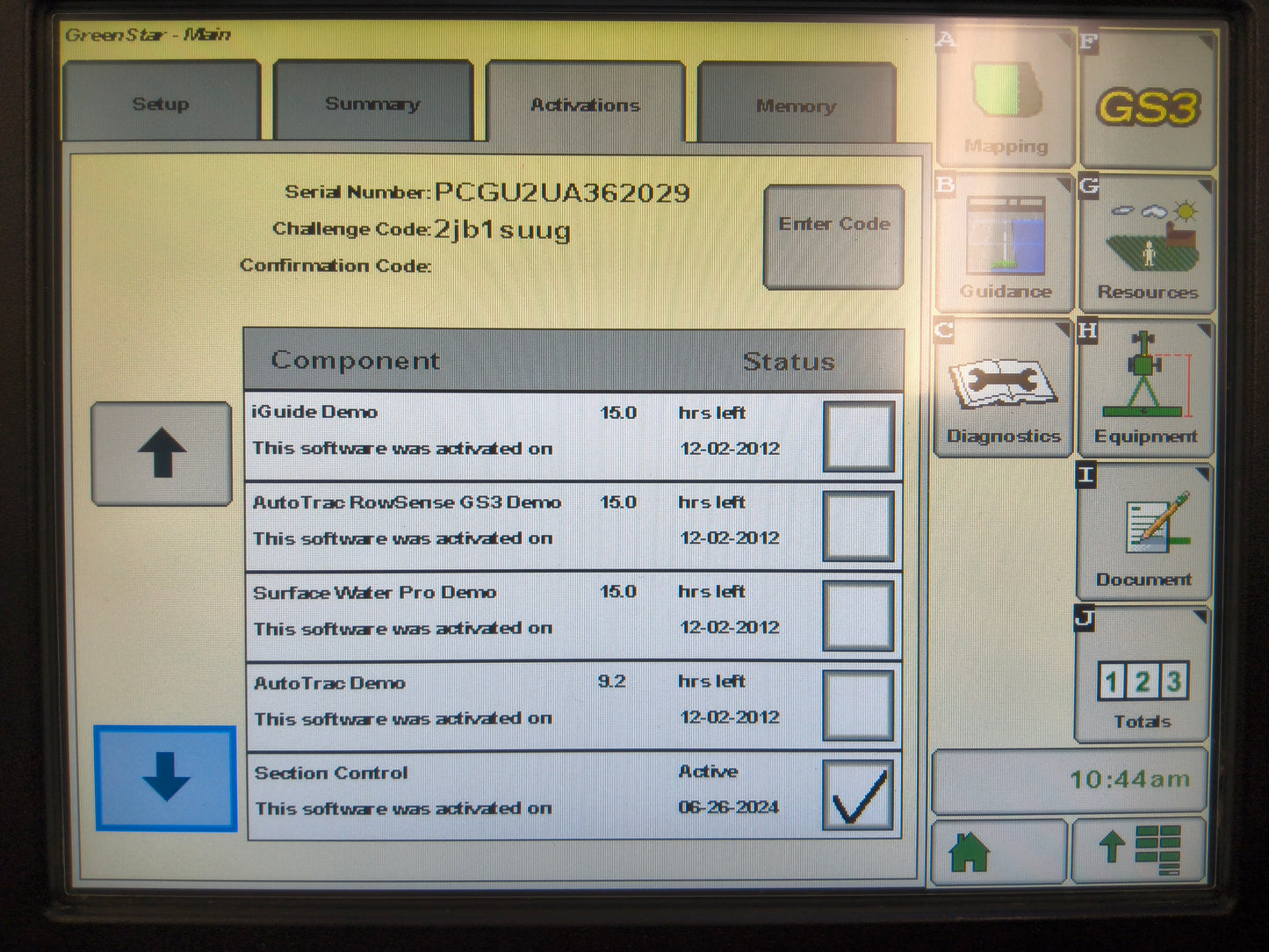Toggle the iGuide Demo checkbox
The height and width of the screenshot is (952, 1269).
pyautogui.click(x=858, y=436)
